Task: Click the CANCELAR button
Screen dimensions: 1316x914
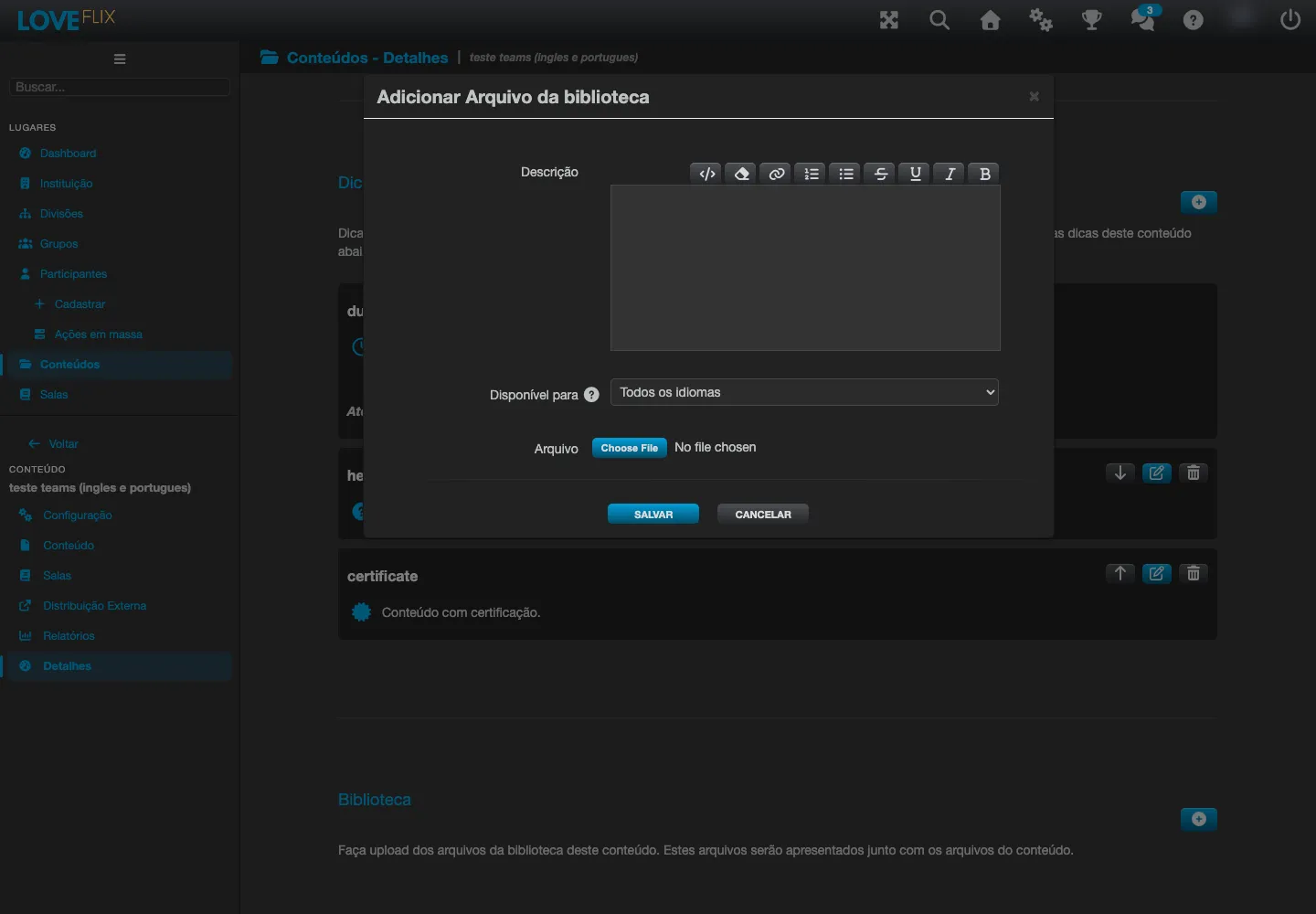Action: pyautogui.click(x=763, y=514)
